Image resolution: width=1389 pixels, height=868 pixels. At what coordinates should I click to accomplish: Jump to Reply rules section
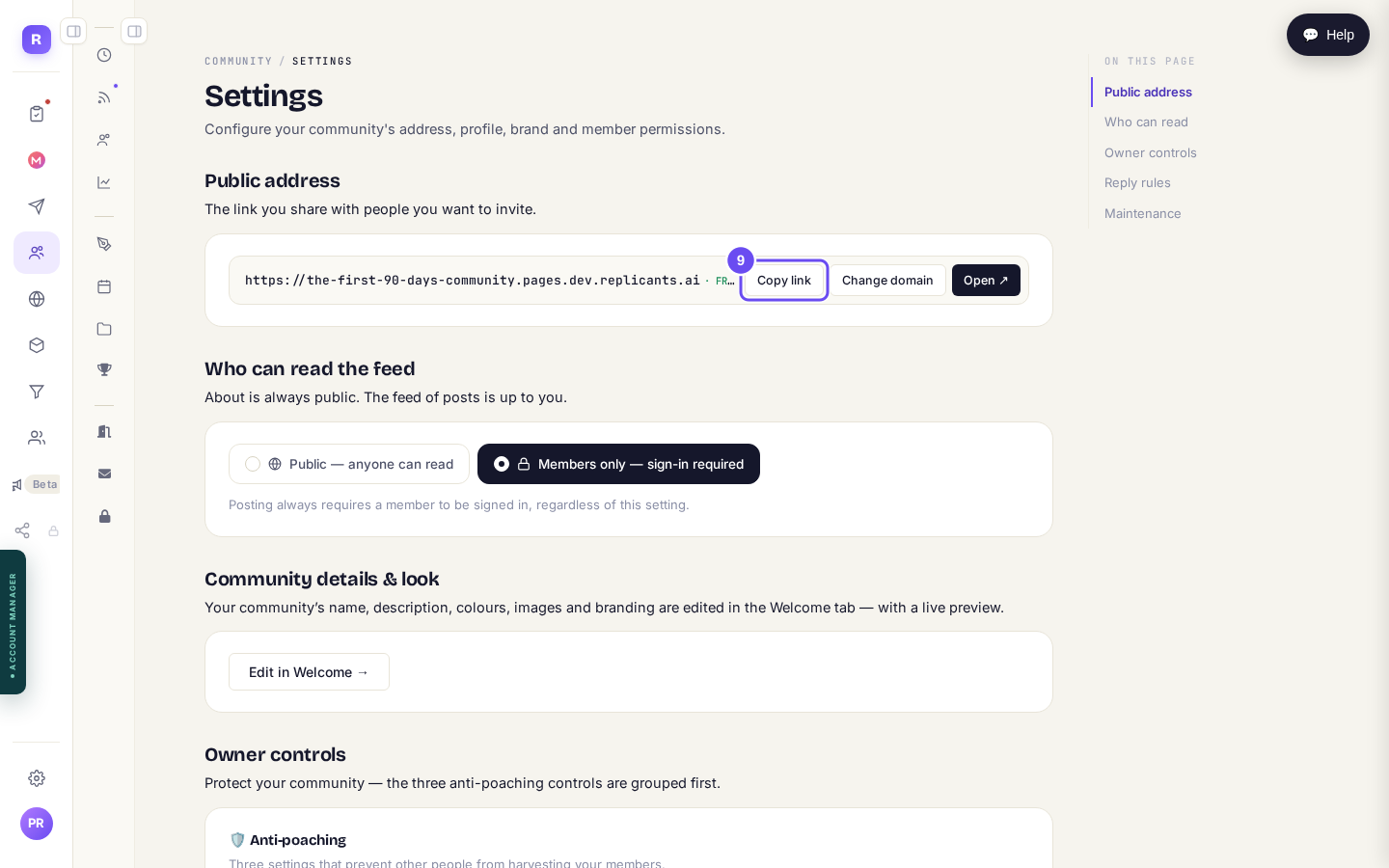[x=1137, y=182]
